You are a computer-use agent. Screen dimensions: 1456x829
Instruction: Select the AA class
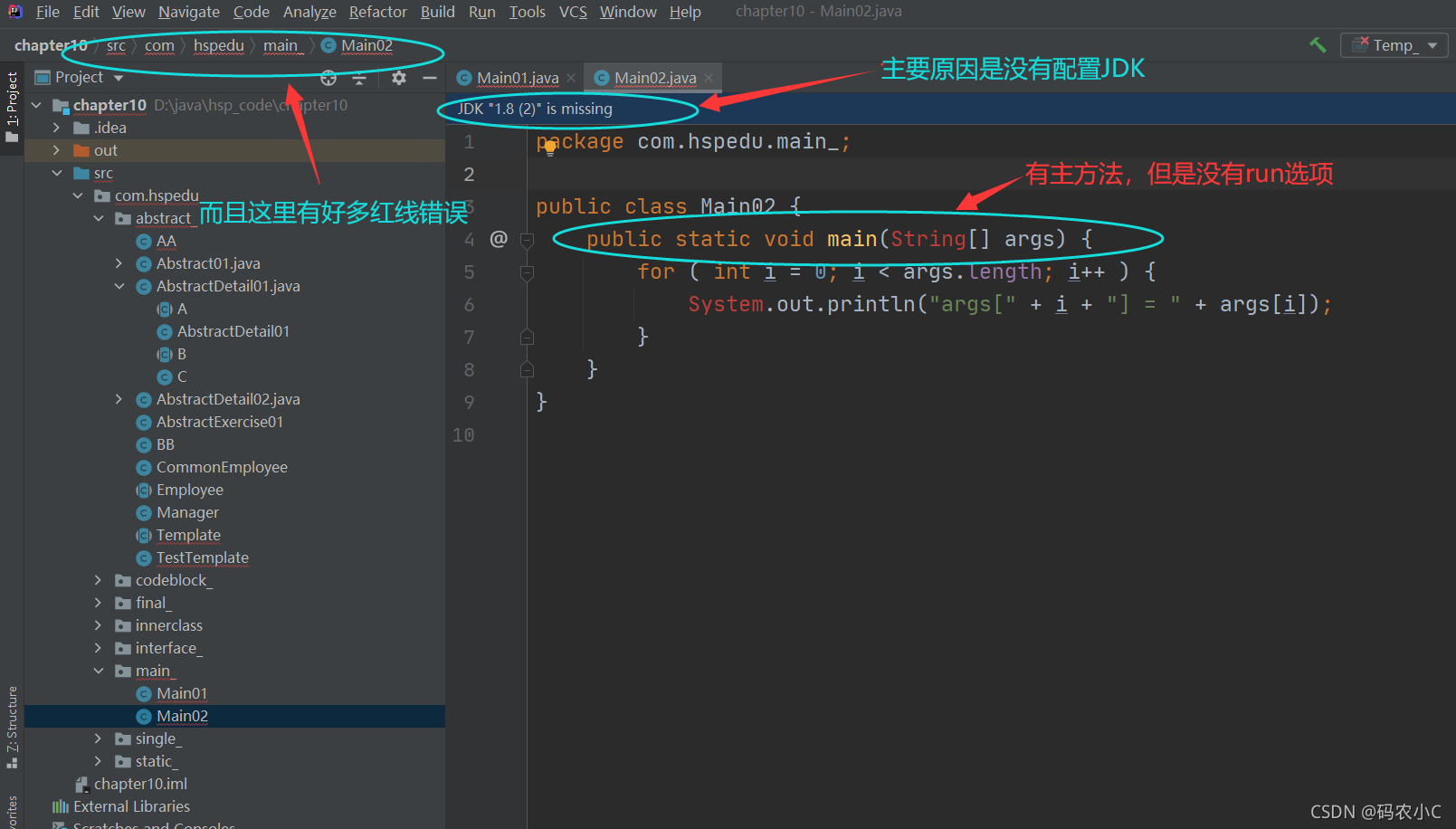166,241
